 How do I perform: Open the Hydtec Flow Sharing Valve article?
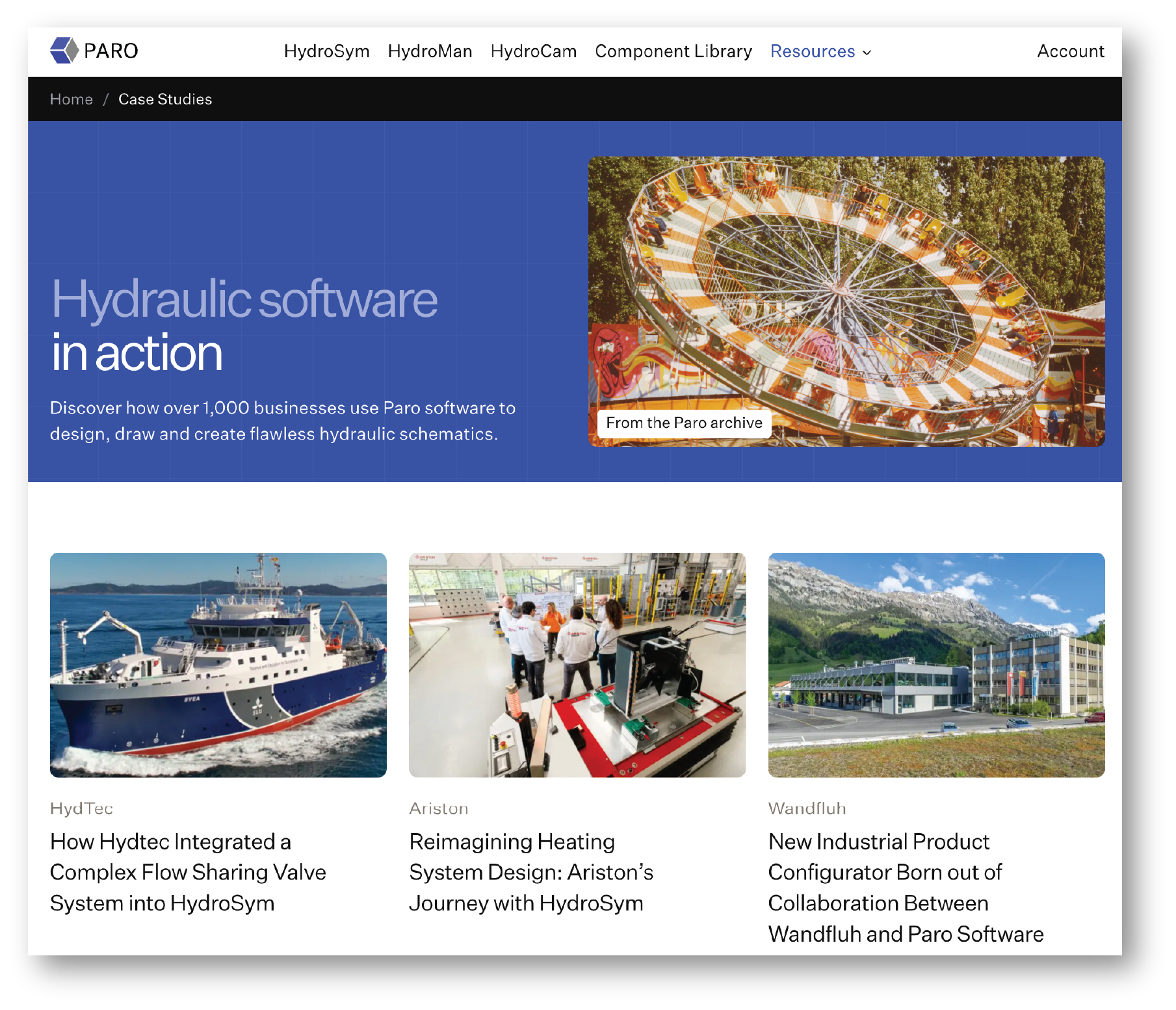click(189, 872)
